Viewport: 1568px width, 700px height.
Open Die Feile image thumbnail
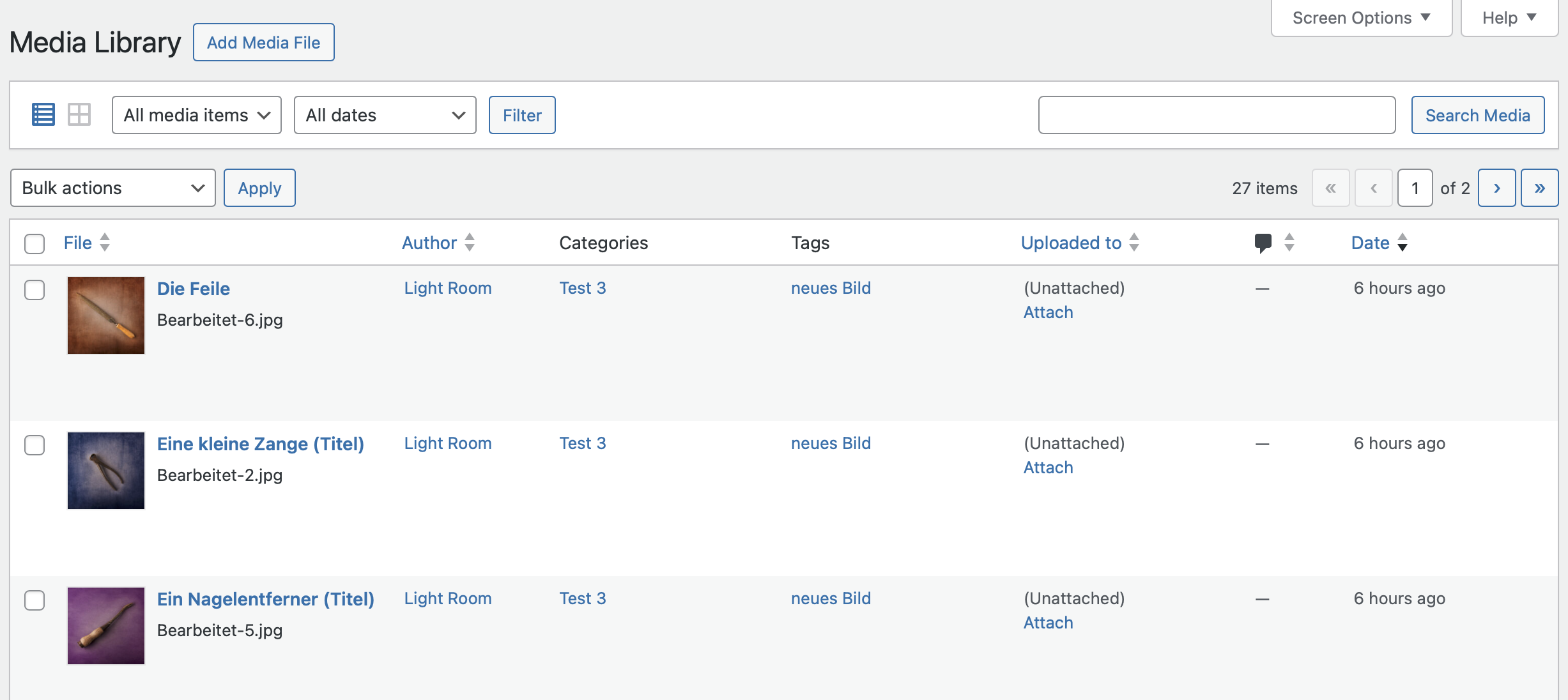106,316
